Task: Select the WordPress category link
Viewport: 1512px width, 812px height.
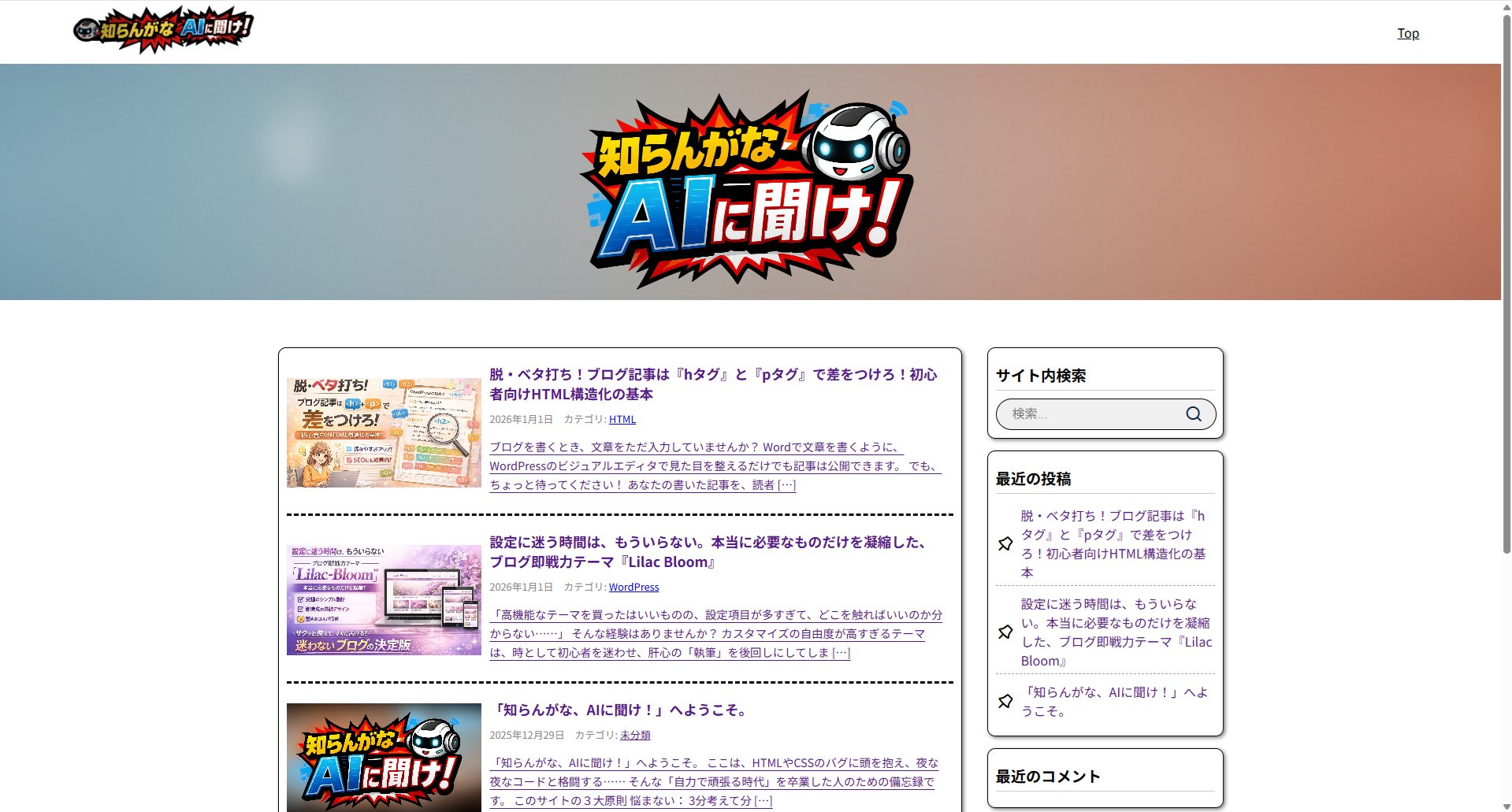Action: 633,588
